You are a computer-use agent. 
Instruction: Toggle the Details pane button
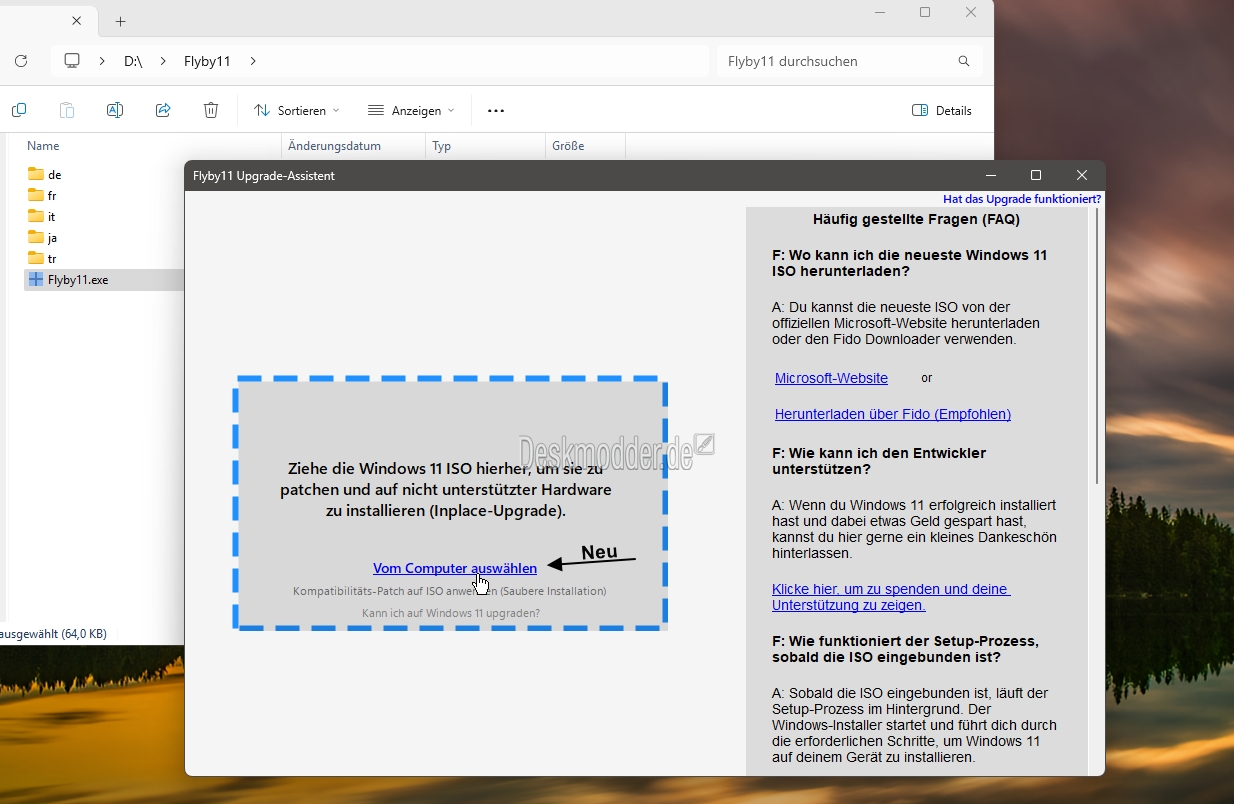click(x=942, y=110)
